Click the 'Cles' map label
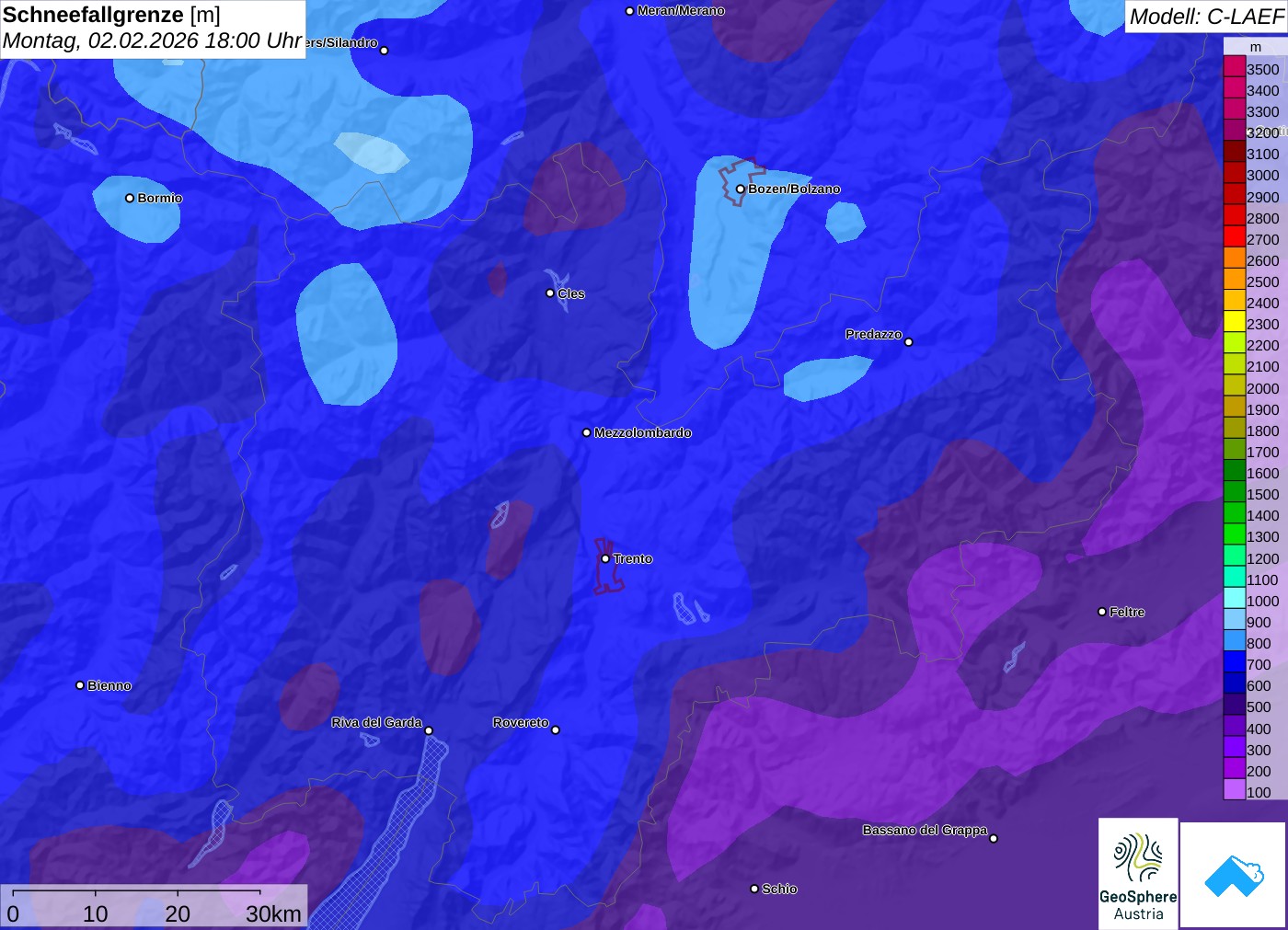Screen dimensions: 1288x930 click(571, 294)
